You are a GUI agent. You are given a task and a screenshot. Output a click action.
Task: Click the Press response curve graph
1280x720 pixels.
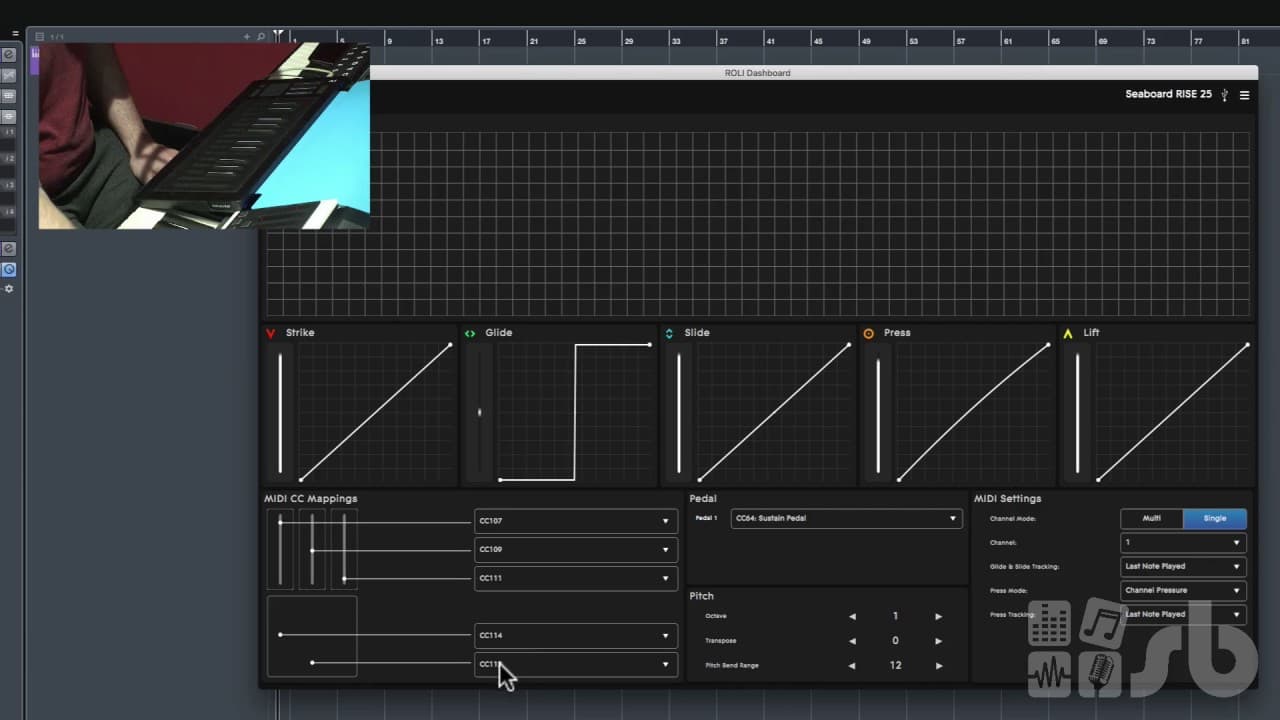[x=973, y=412]
